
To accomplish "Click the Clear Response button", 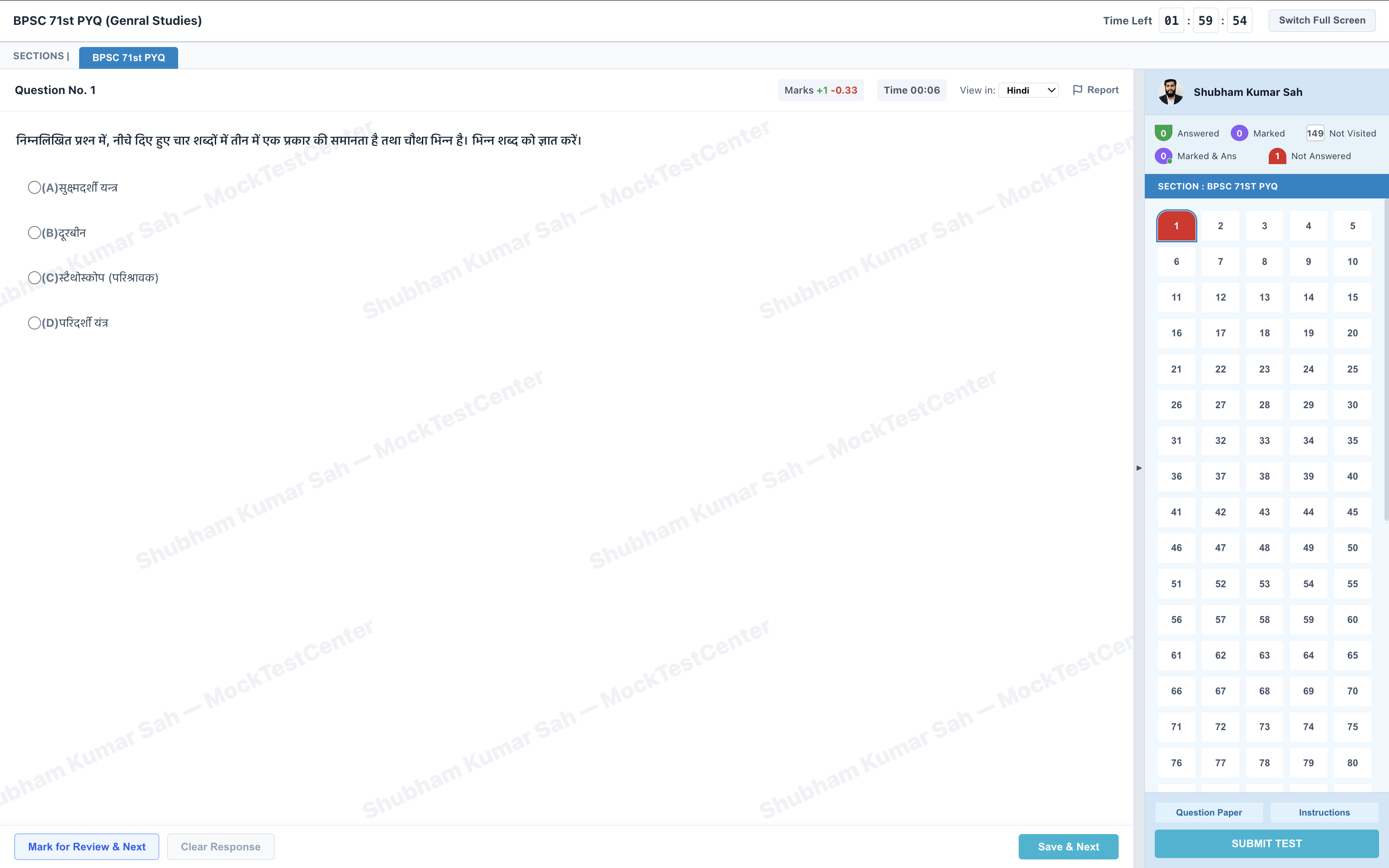I will [x=220, y=846].
